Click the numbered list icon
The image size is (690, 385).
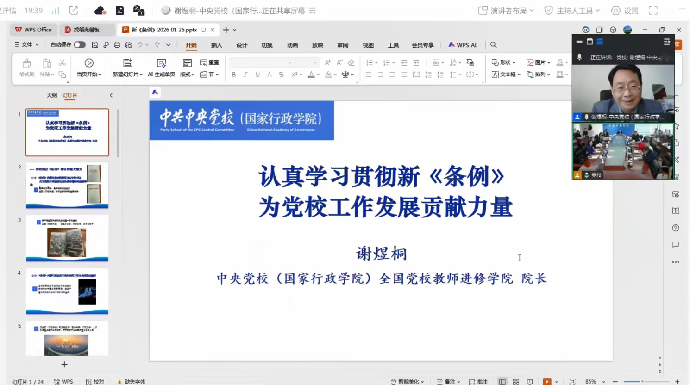click(386, 63)
